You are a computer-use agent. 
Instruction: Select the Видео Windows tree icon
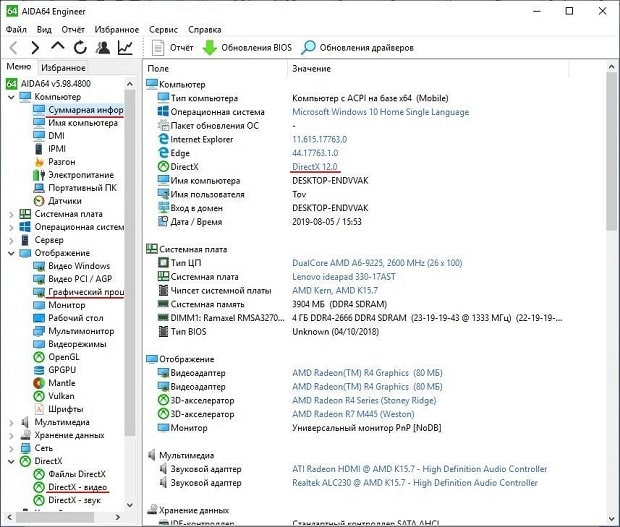coord(39,266)
